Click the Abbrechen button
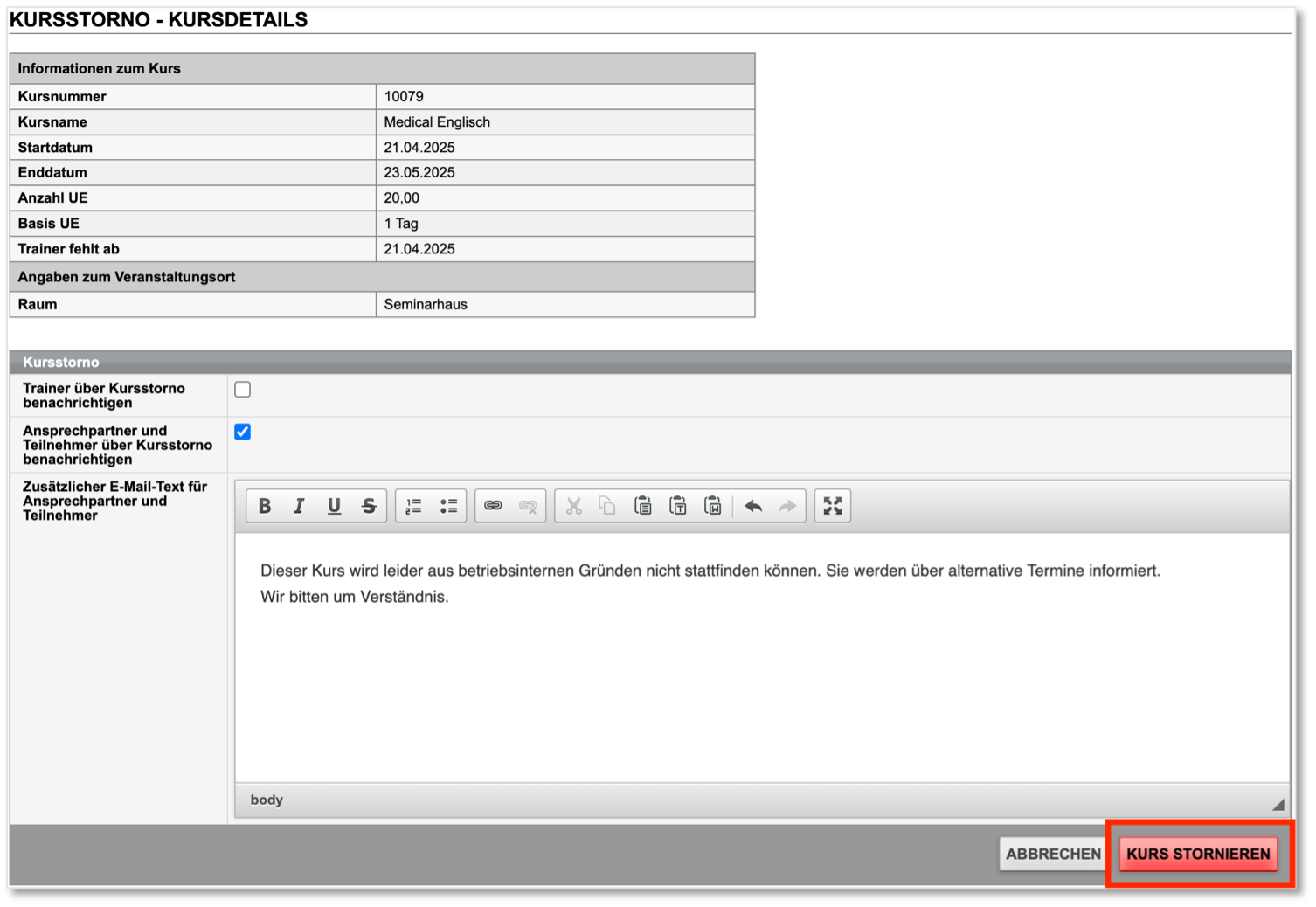Viewport: 1316px width, 907px height. point(1053,854)
